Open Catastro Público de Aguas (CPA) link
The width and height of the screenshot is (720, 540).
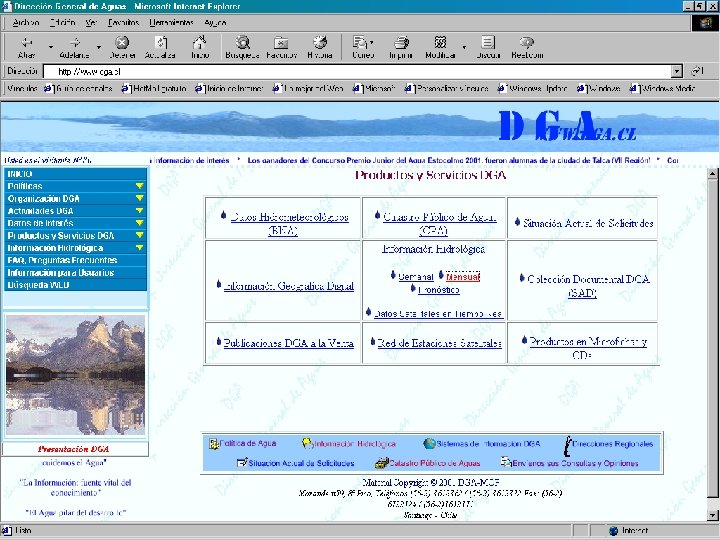point(439,223)
